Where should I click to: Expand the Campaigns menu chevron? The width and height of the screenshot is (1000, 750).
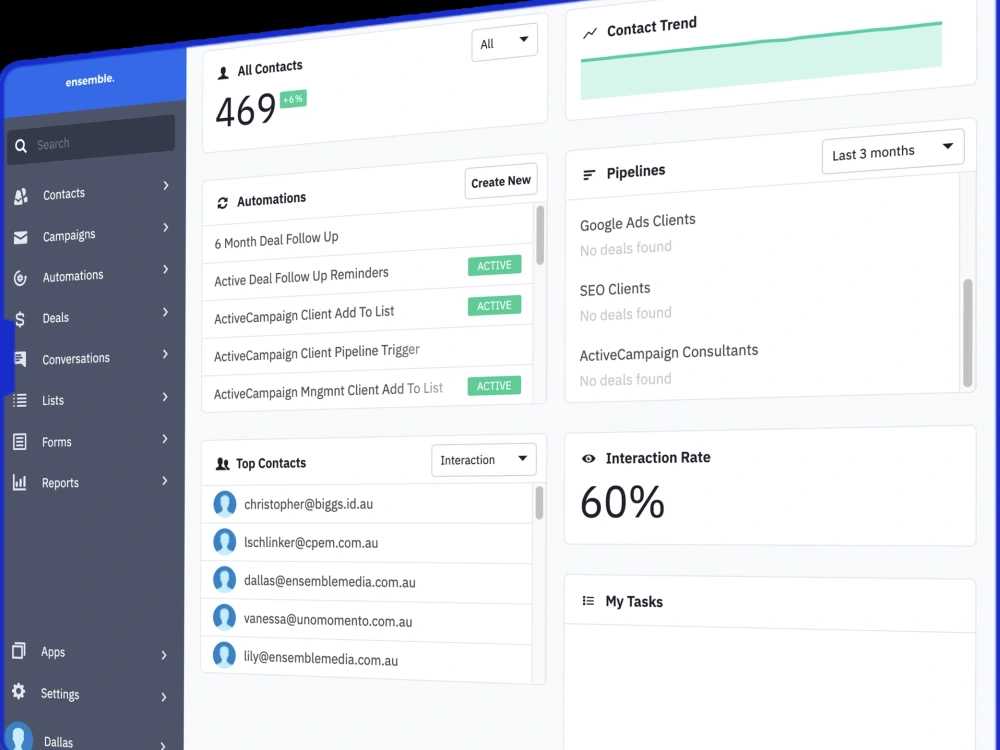(x=166, y=228)
